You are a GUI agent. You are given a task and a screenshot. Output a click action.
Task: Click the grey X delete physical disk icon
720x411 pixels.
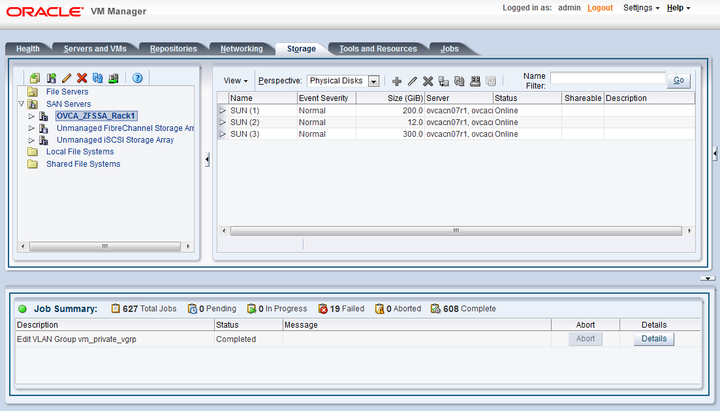coord(428,81)
